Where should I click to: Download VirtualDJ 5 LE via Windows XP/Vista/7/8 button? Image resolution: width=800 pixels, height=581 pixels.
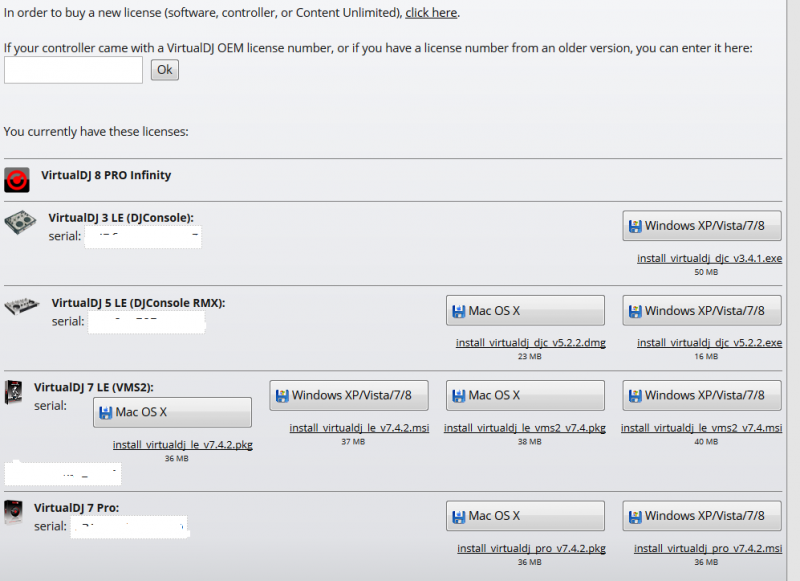pyautogui.click(x=702, y=310)
